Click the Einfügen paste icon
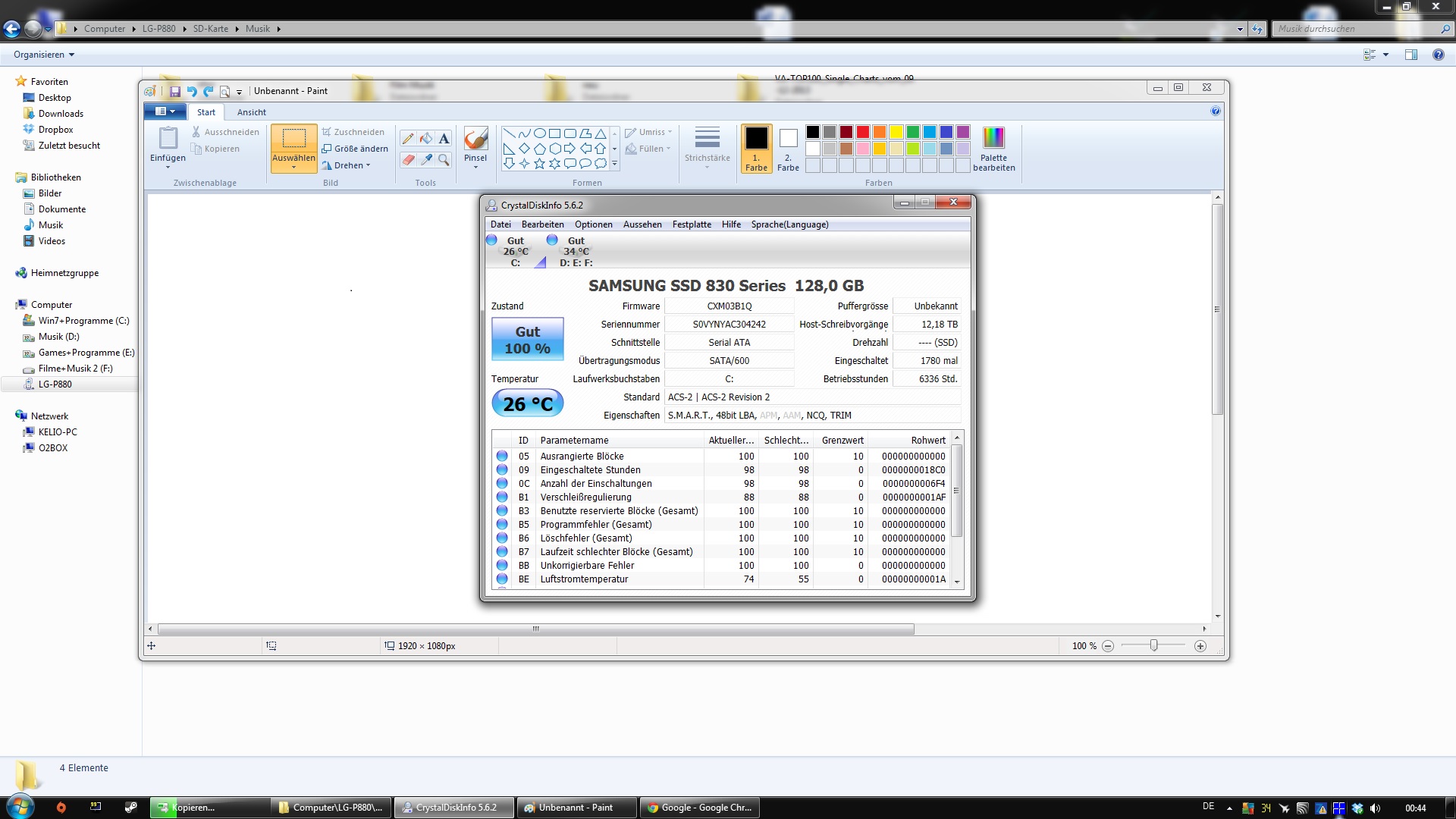 pyautogui.click(x=168, y=139)
